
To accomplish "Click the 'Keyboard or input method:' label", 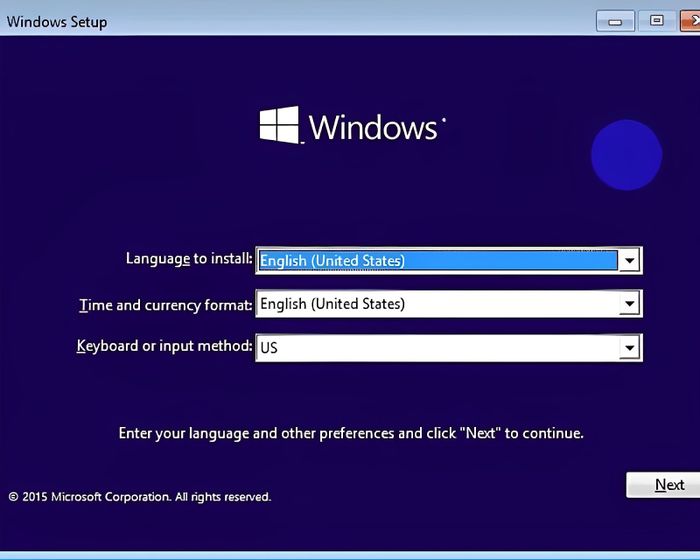I will (x=164, y=346).
